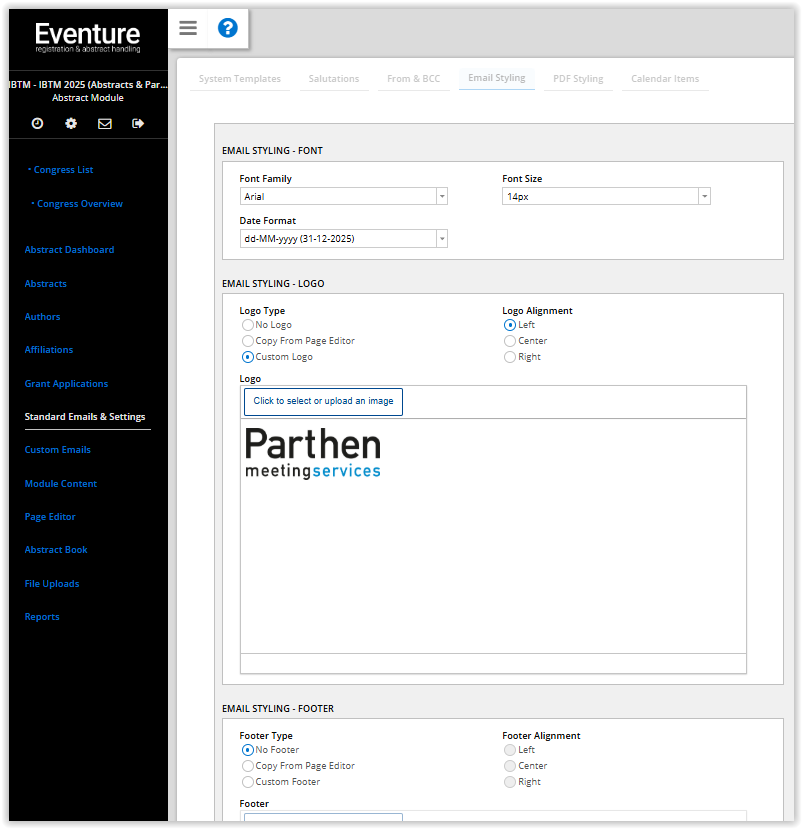This screenshot has height=829, width=802.
Task: Click the IBTM 2025 congress title
Action: pos(88,85)
